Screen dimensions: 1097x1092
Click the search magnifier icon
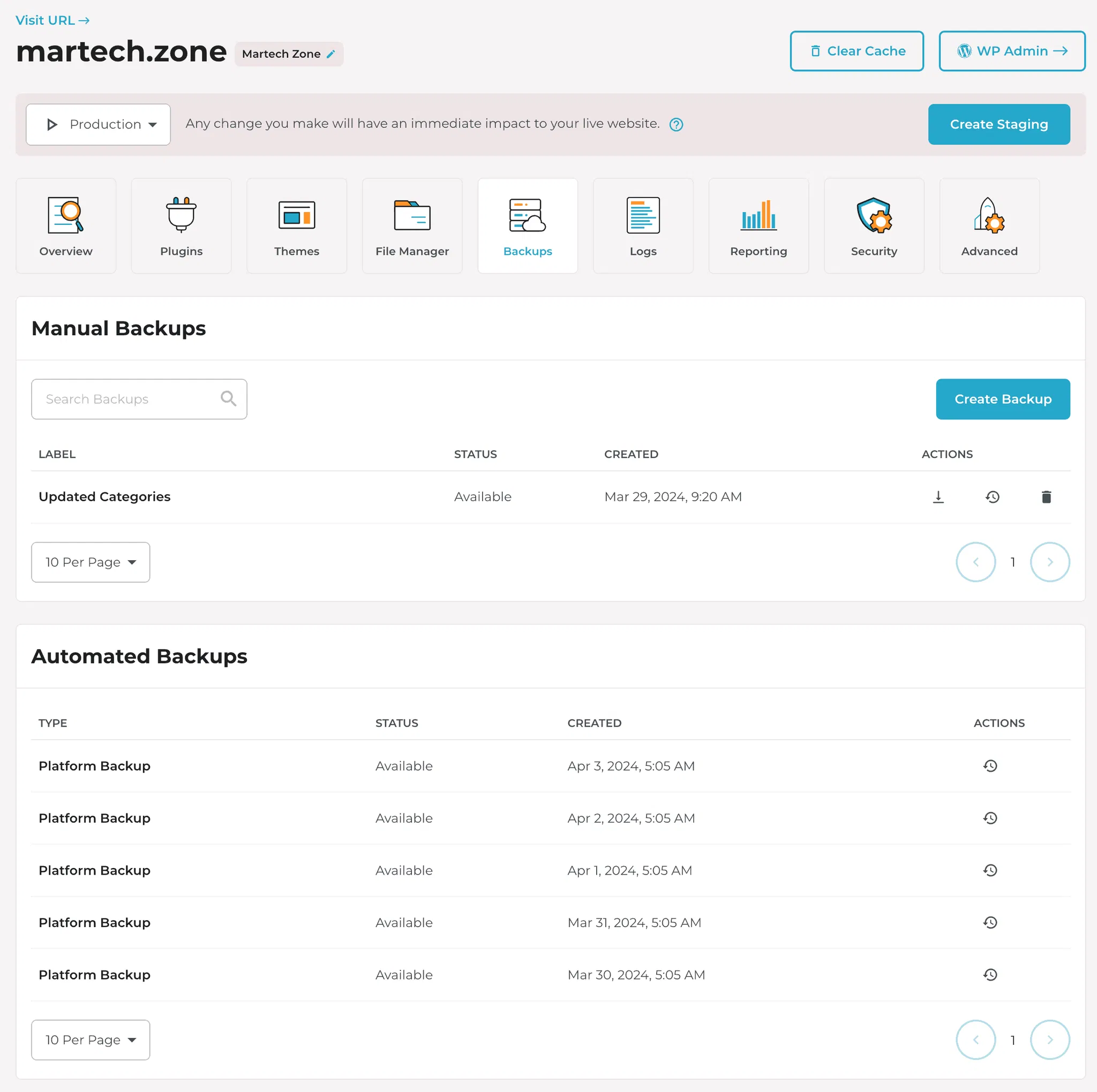228,398
